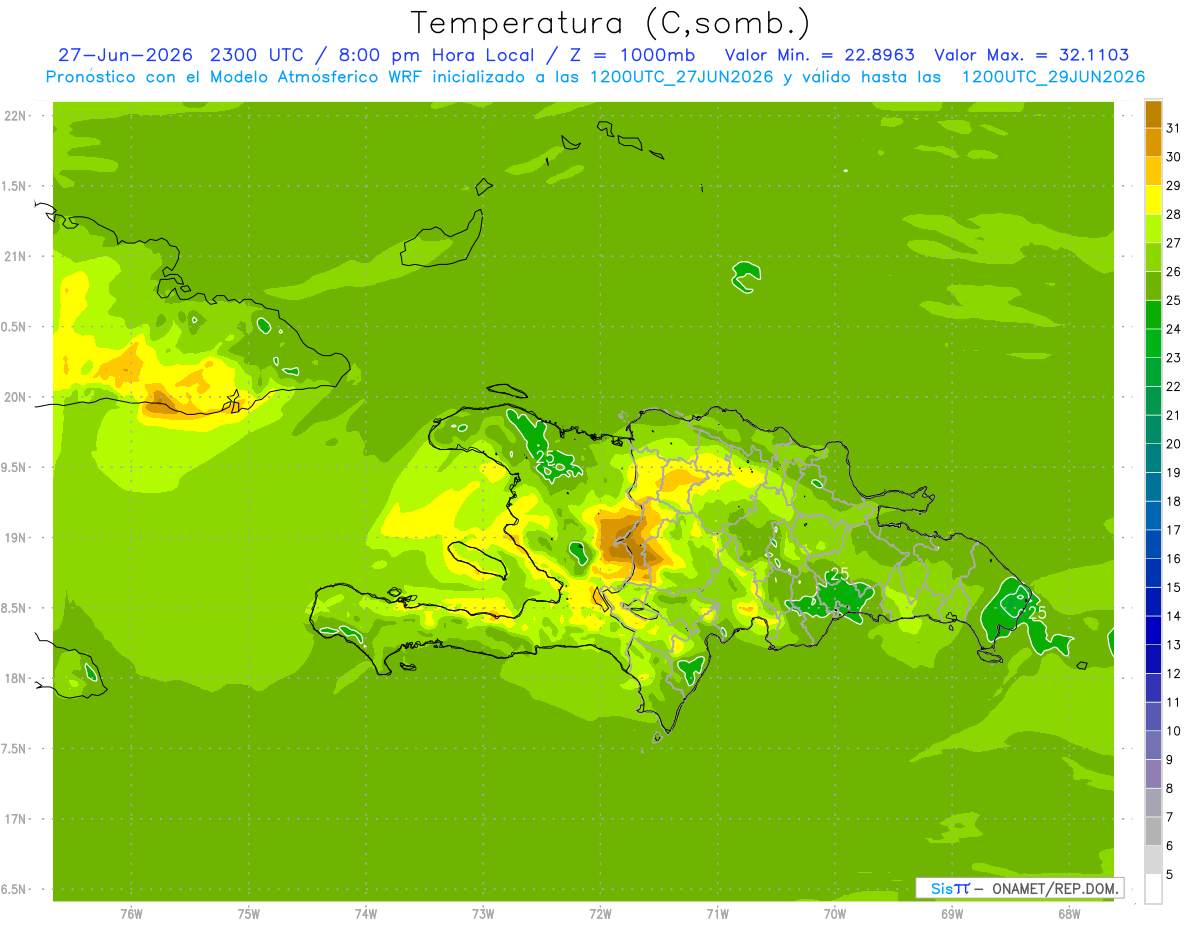Click the yellow swatch between 28 and 29
This screenshot has height=927, width=1200.
[x=1153, y=200]
